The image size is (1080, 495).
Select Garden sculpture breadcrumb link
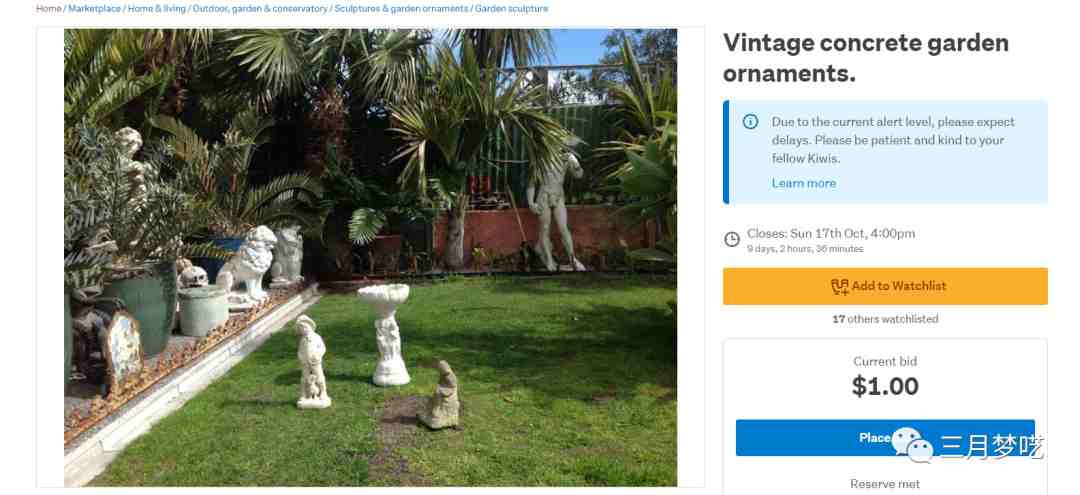coord(512,8)
